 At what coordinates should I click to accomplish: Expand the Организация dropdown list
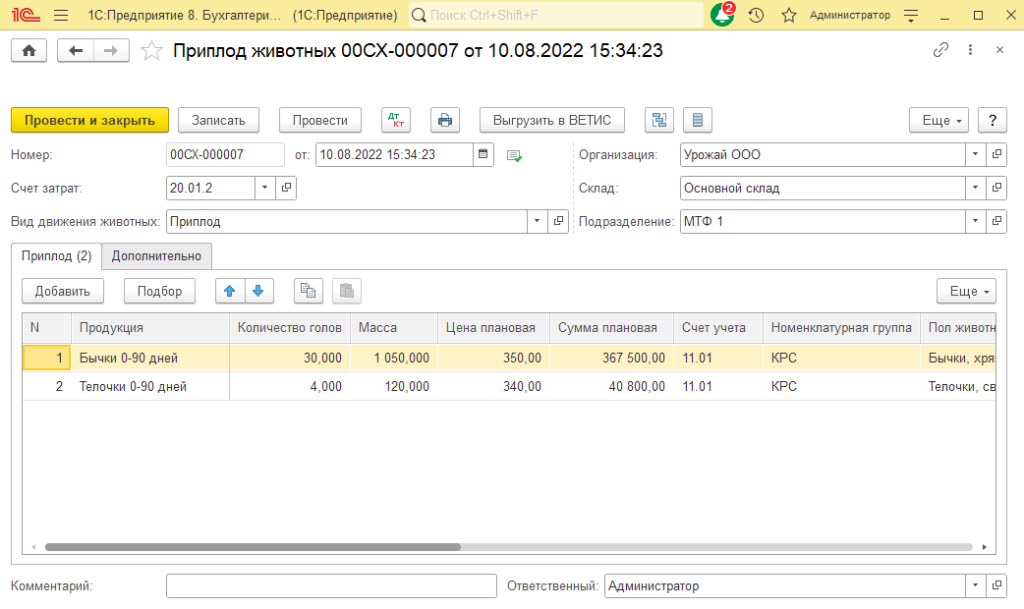tap(975, 155)
